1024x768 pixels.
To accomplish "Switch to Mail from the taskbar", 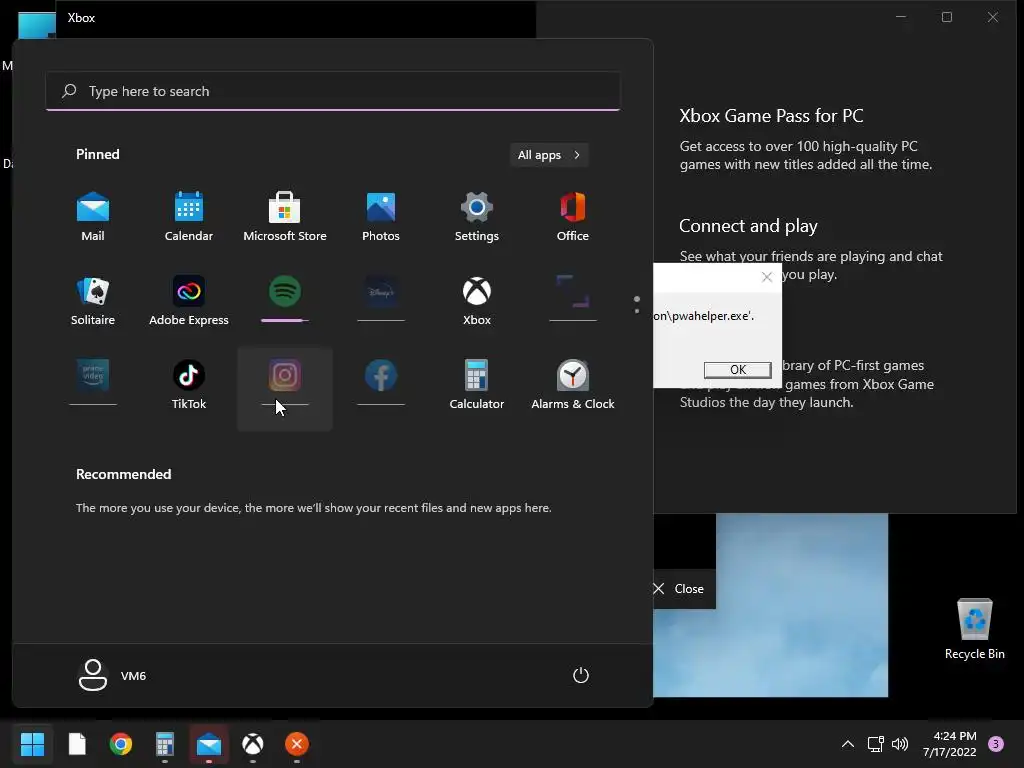I will point(209,743).
